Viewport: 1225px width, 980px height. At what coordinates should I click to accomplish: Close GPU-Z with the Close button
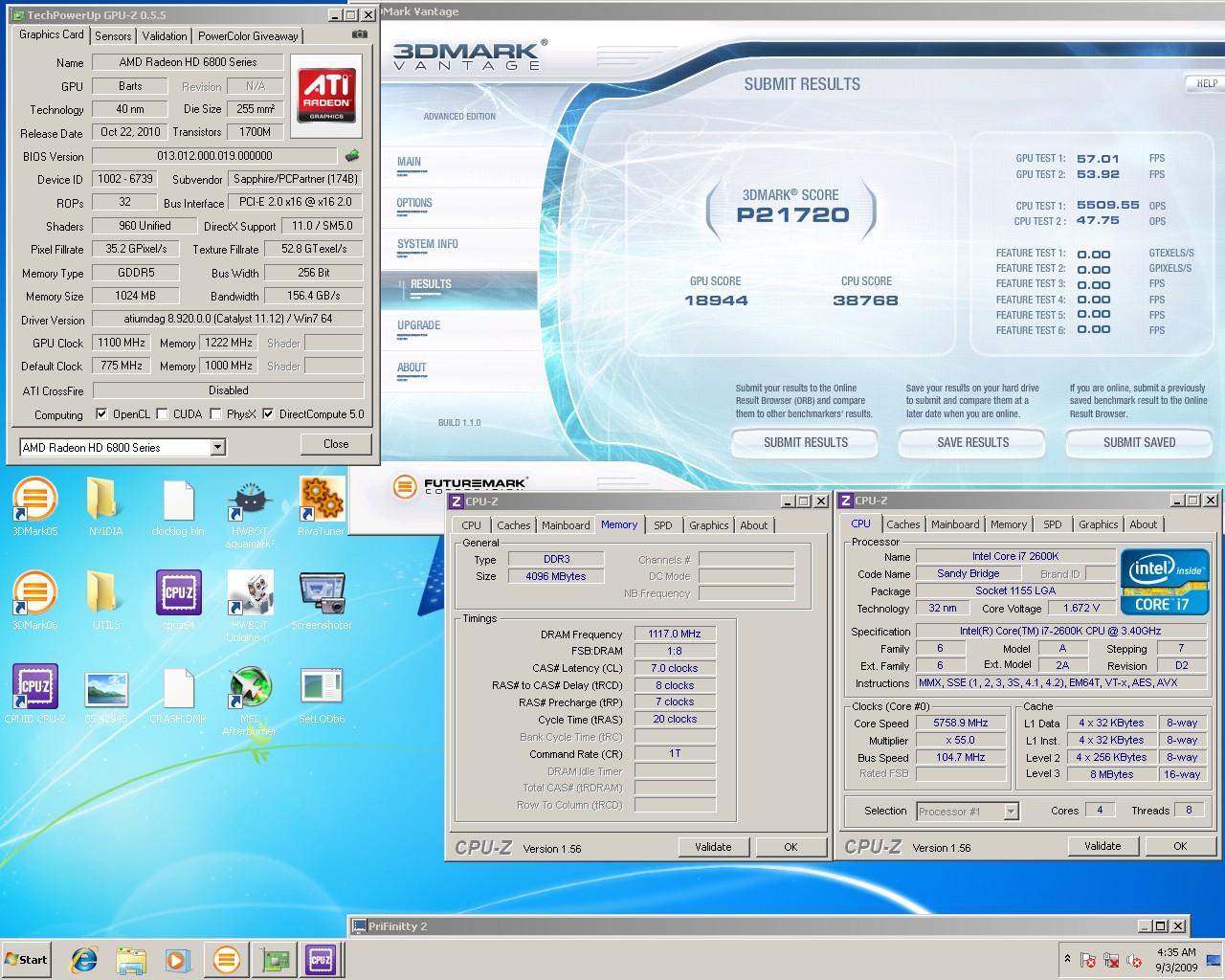[x=336, y=443]
